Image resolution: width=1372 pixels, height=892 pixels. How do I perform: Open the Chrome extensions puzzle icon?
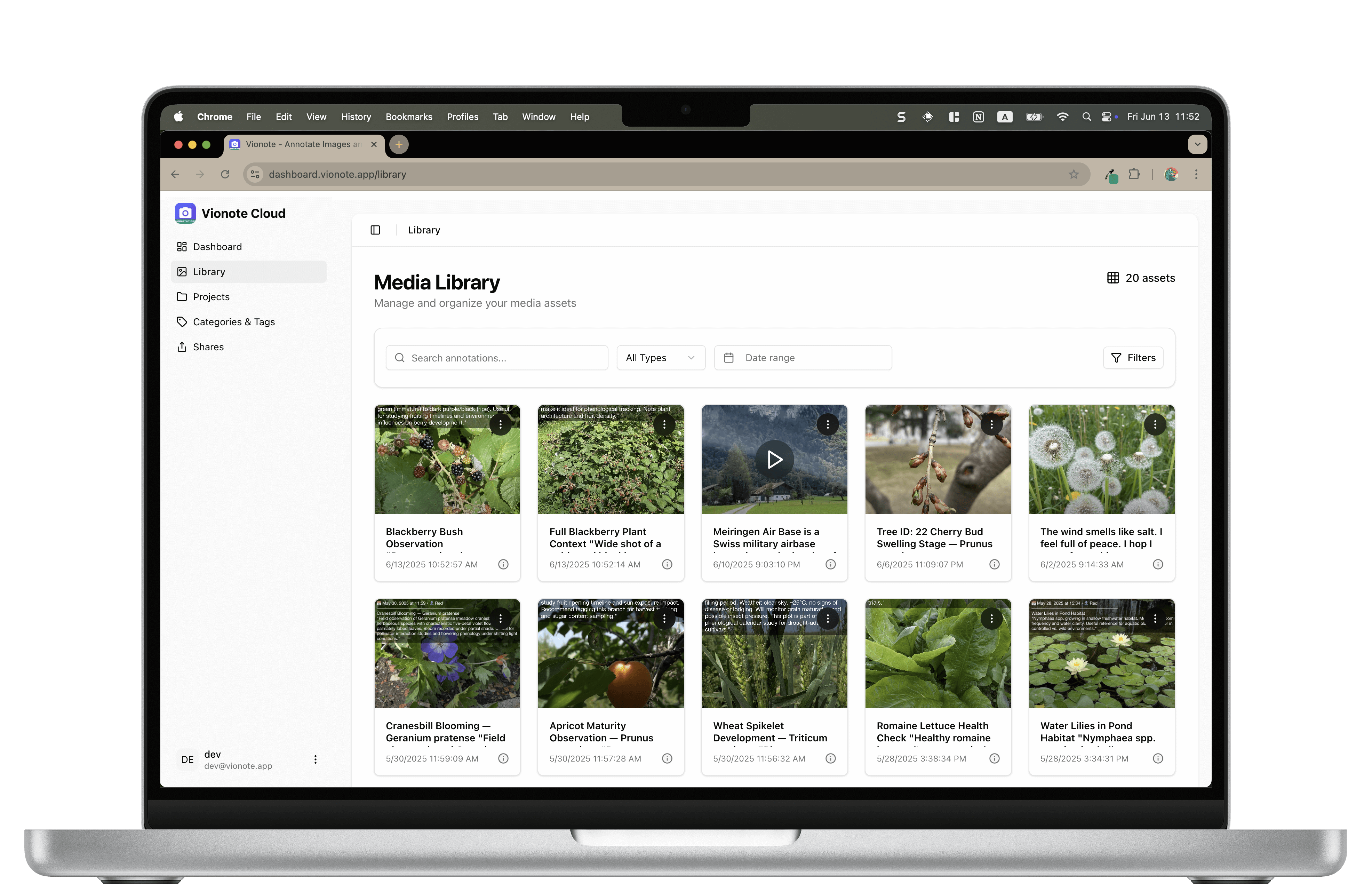pyautogui.click(x=1134, y=175)
